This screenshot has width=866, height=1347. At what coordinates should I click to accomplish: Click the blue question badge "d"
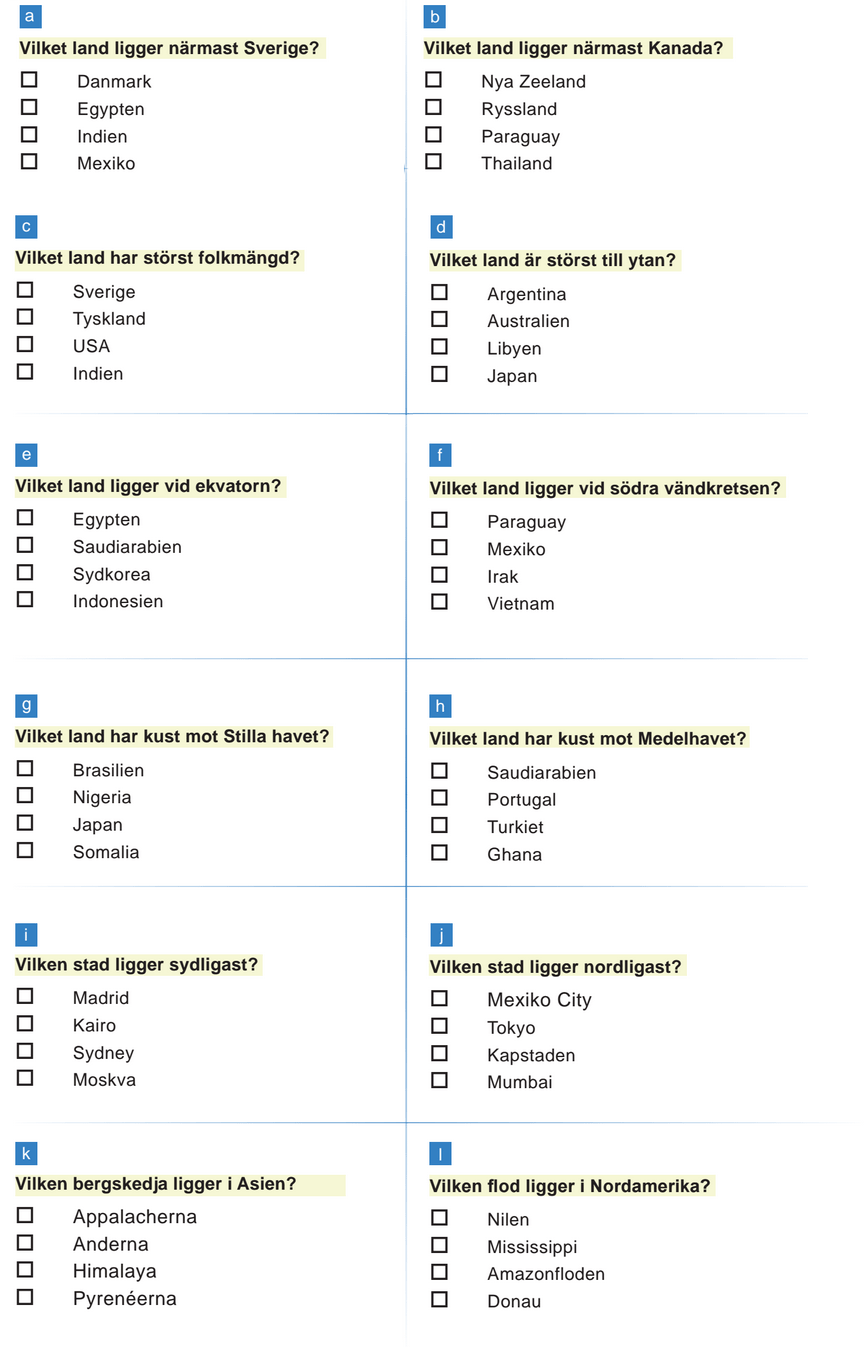coord(441,227)
